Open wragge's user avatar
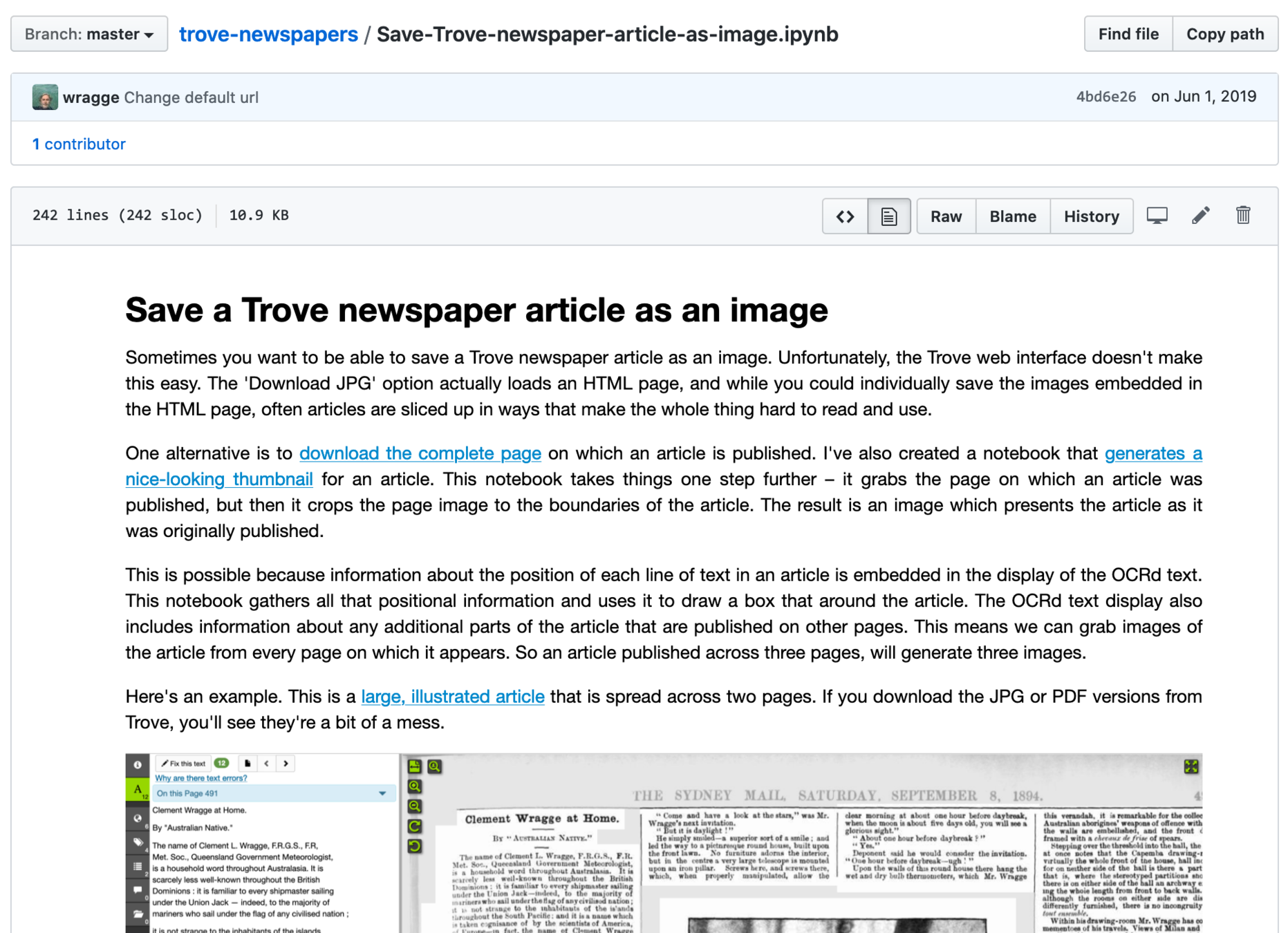1288x933 pixels. point(45,97)
